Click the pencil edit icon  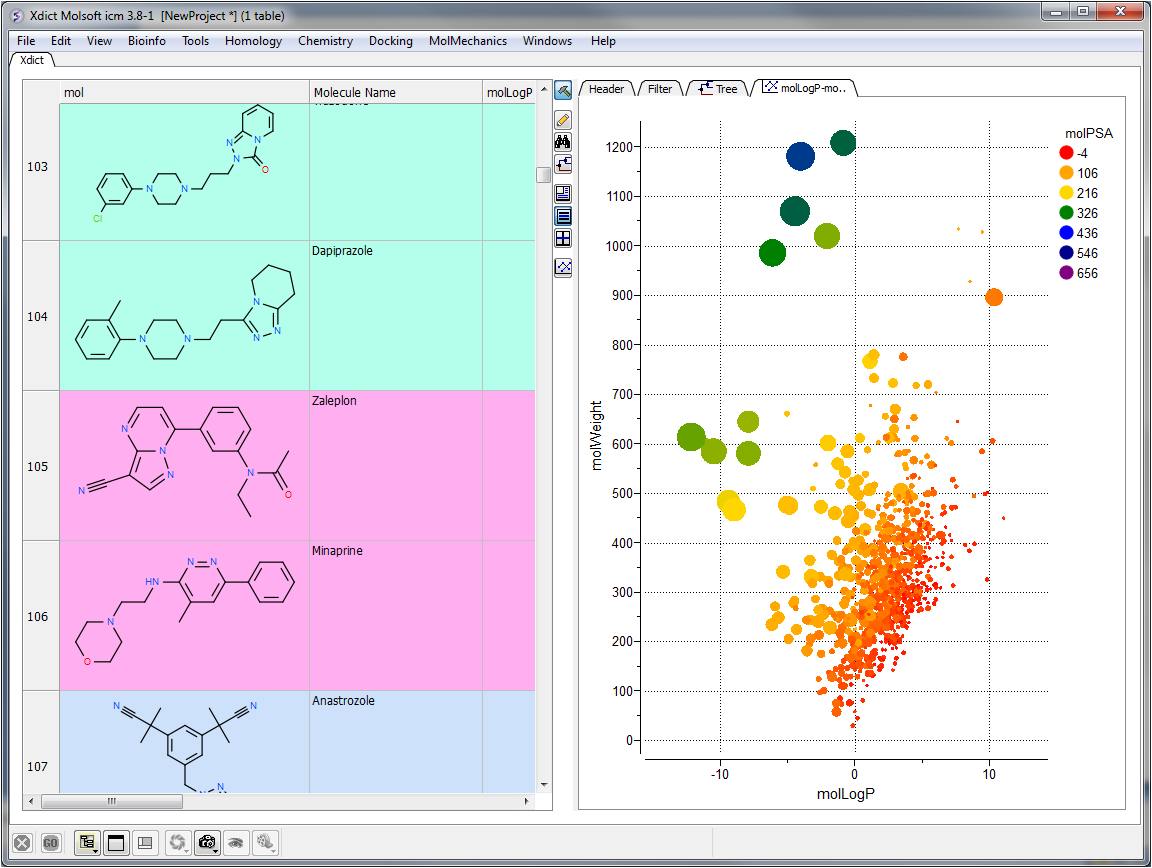563,120
